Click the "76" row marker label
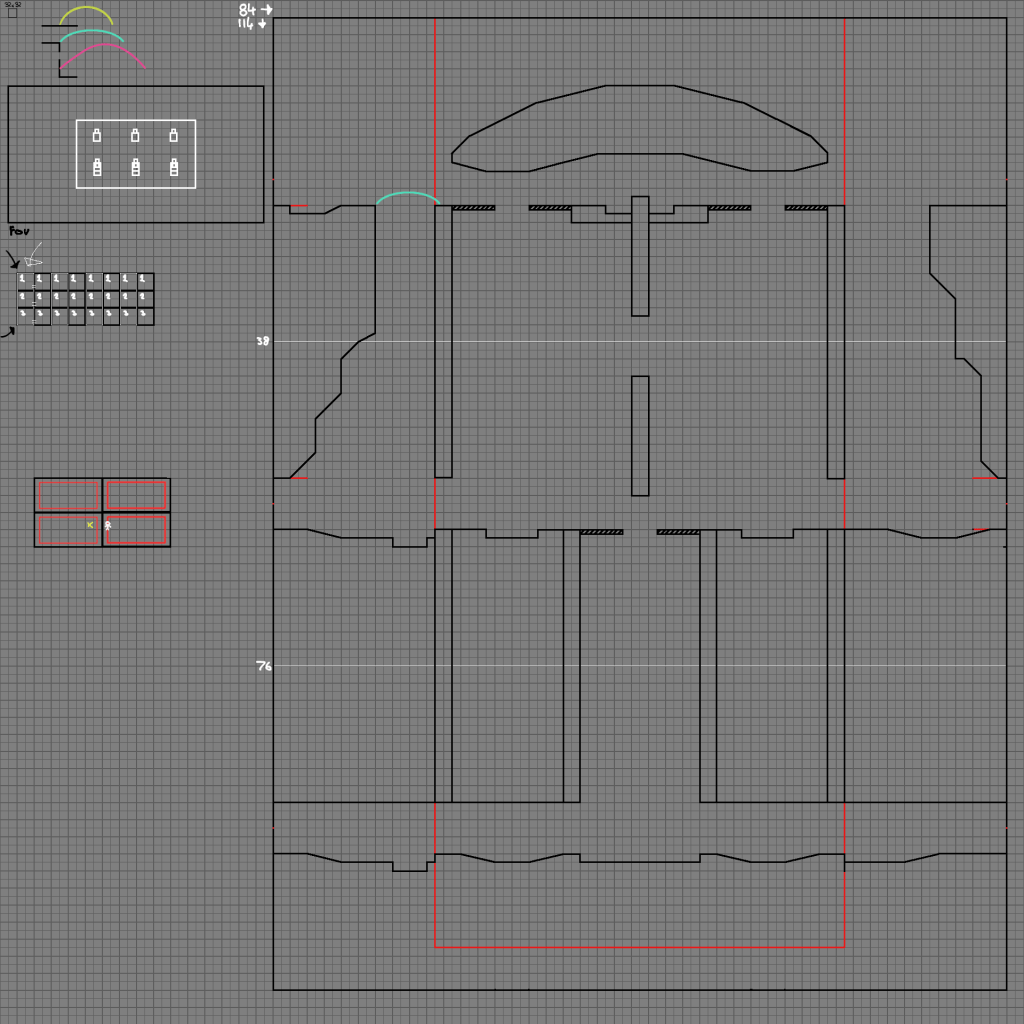 click(x=263, y=666)
